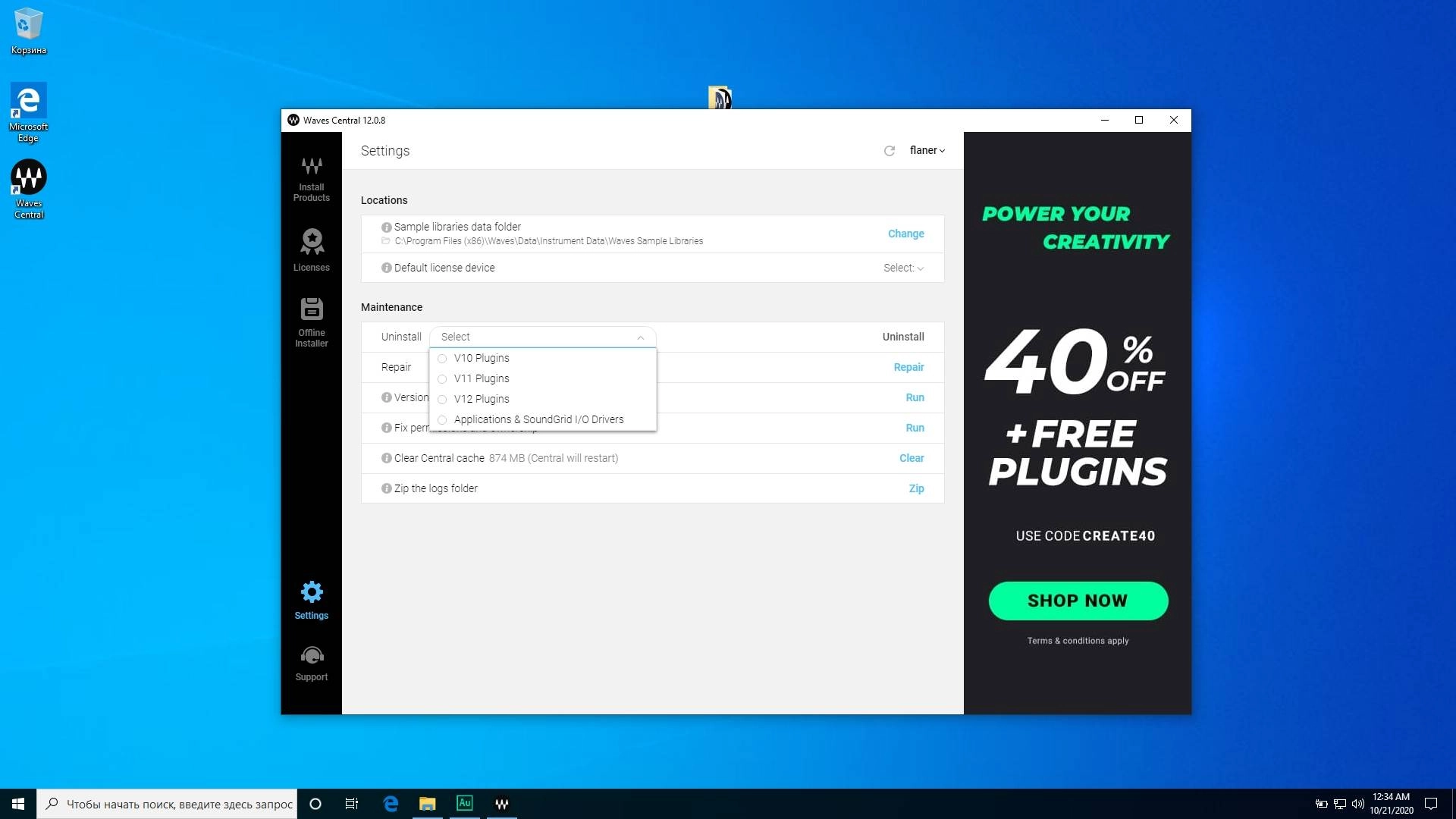Click Run for the Version row
Image resolution: width=1456 pixels, height=819 pixels.
915,397
